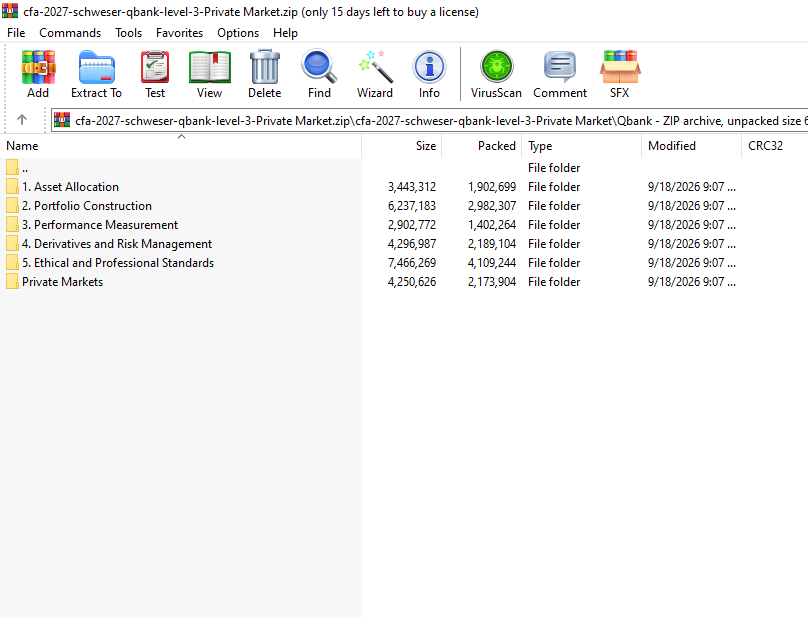808x618 pixels.
Task: Select the Private Markets folder
Action: 62,282
